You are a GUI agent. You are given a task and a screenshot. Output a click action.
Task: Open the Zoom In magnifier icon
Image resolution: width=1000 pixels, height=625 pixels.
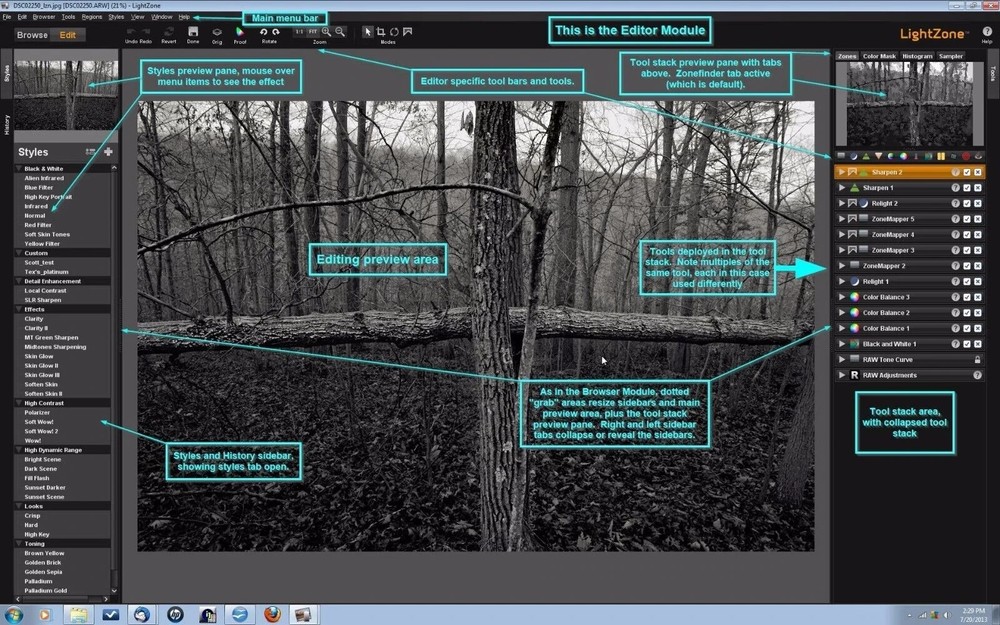click(326, 31)
